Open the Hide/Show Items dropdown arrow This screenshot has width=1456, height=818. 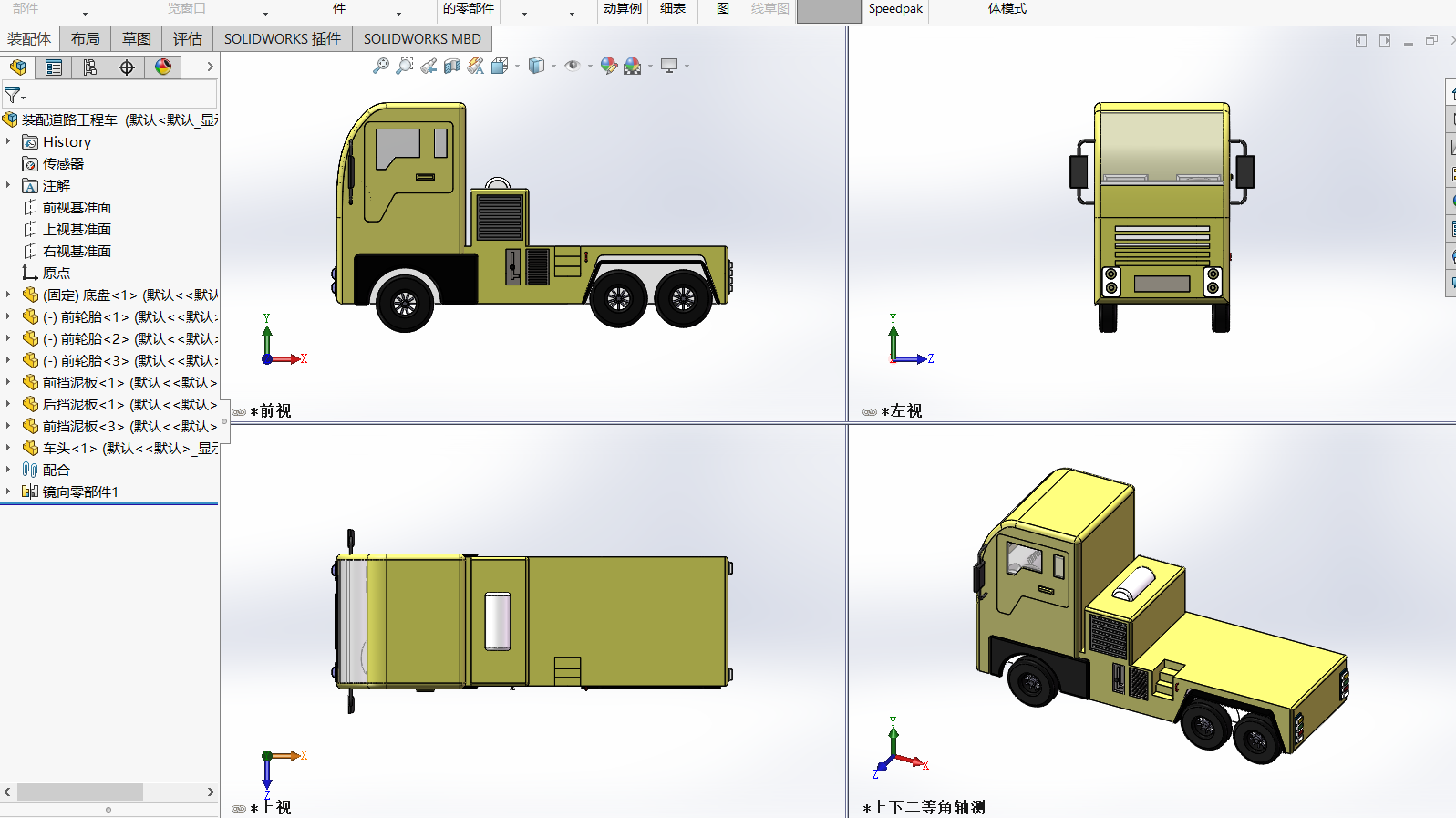coord(590,67)
